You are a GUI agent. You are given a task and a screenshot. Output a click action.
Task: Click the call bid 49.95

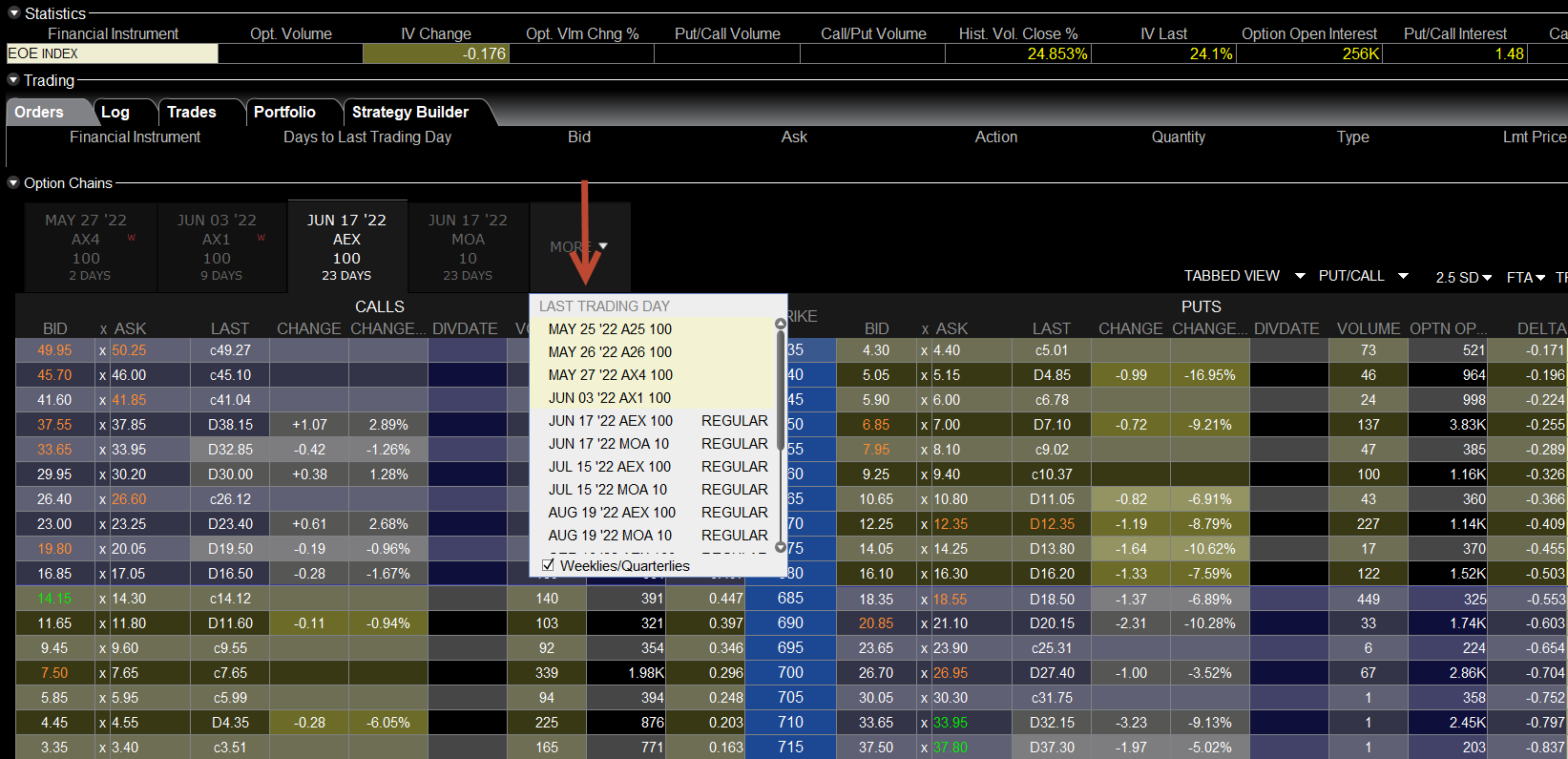(54, 350)
